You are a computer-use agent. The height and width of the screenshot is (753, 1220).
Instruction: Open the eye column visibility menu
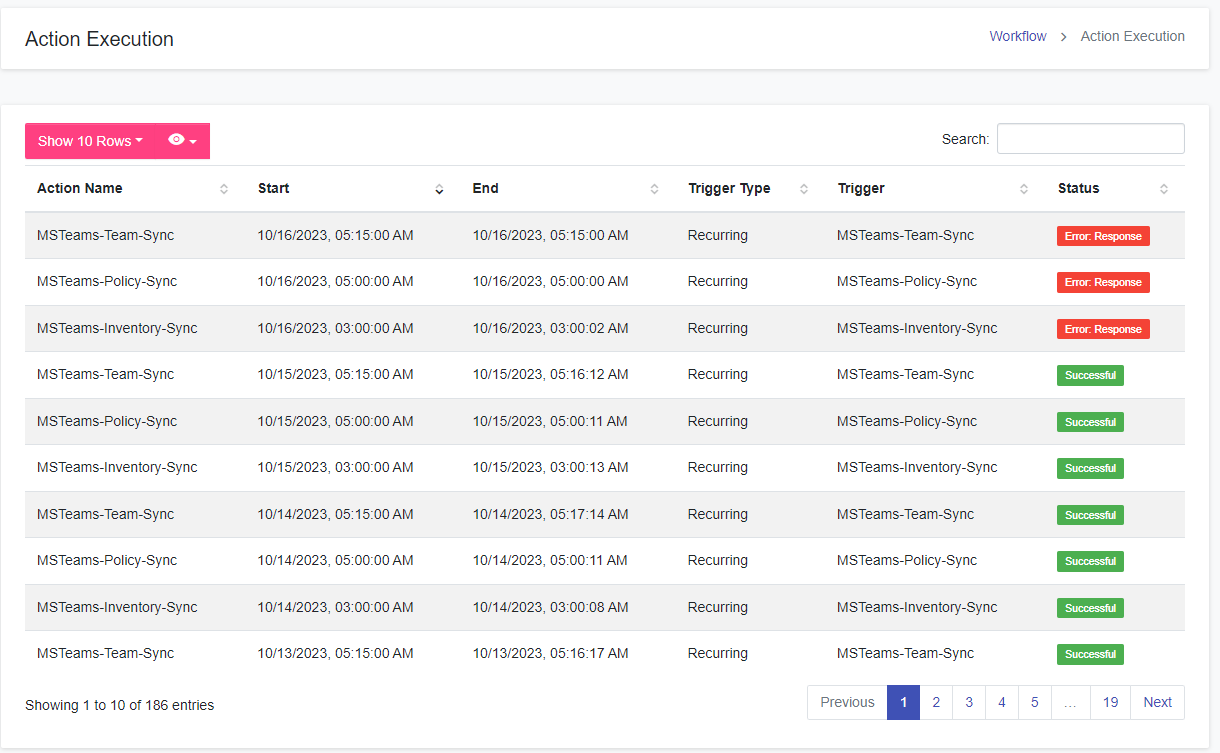[183, 141]
